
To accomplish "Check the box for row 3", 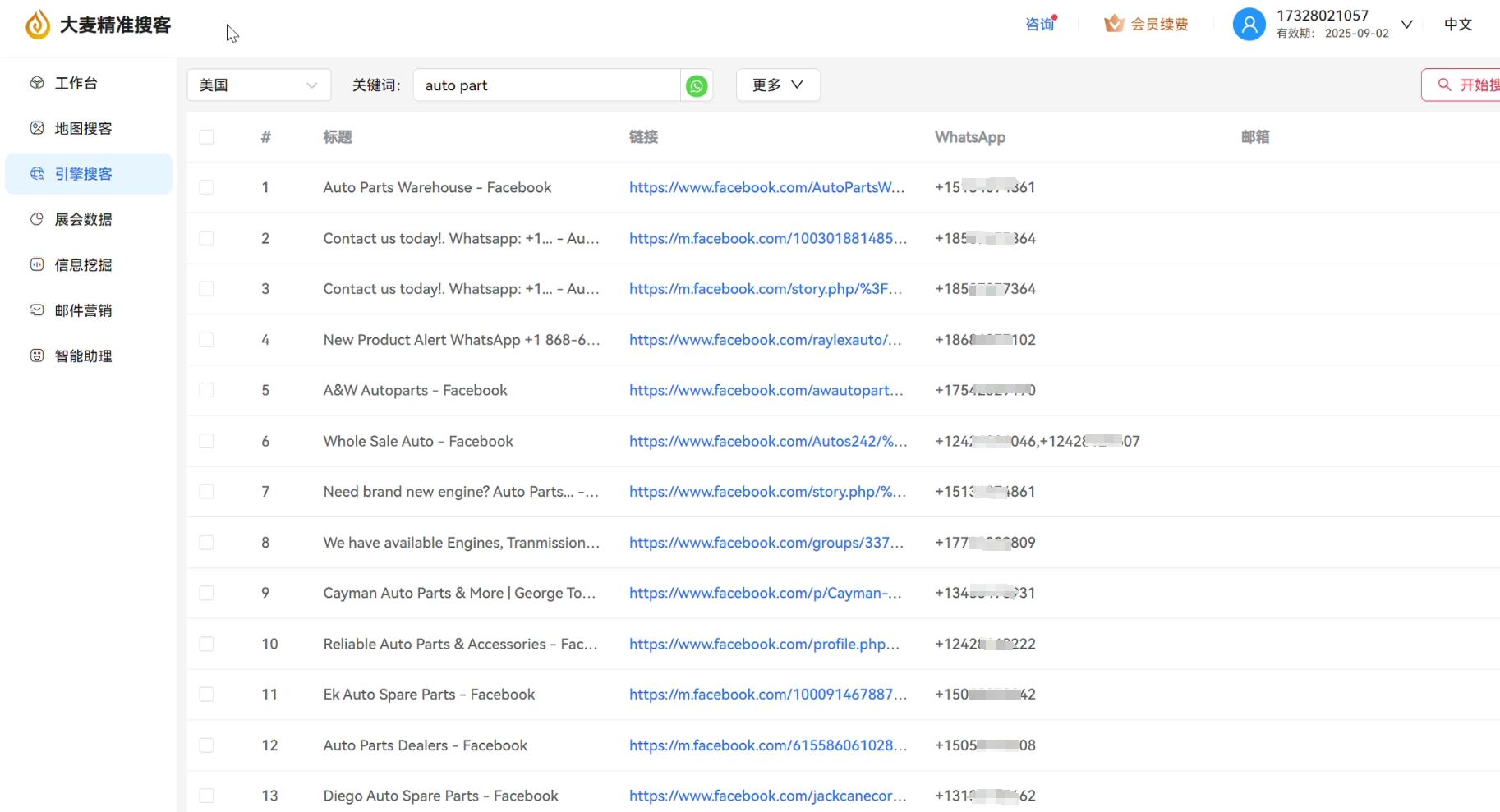I will [x=206, y=289].
